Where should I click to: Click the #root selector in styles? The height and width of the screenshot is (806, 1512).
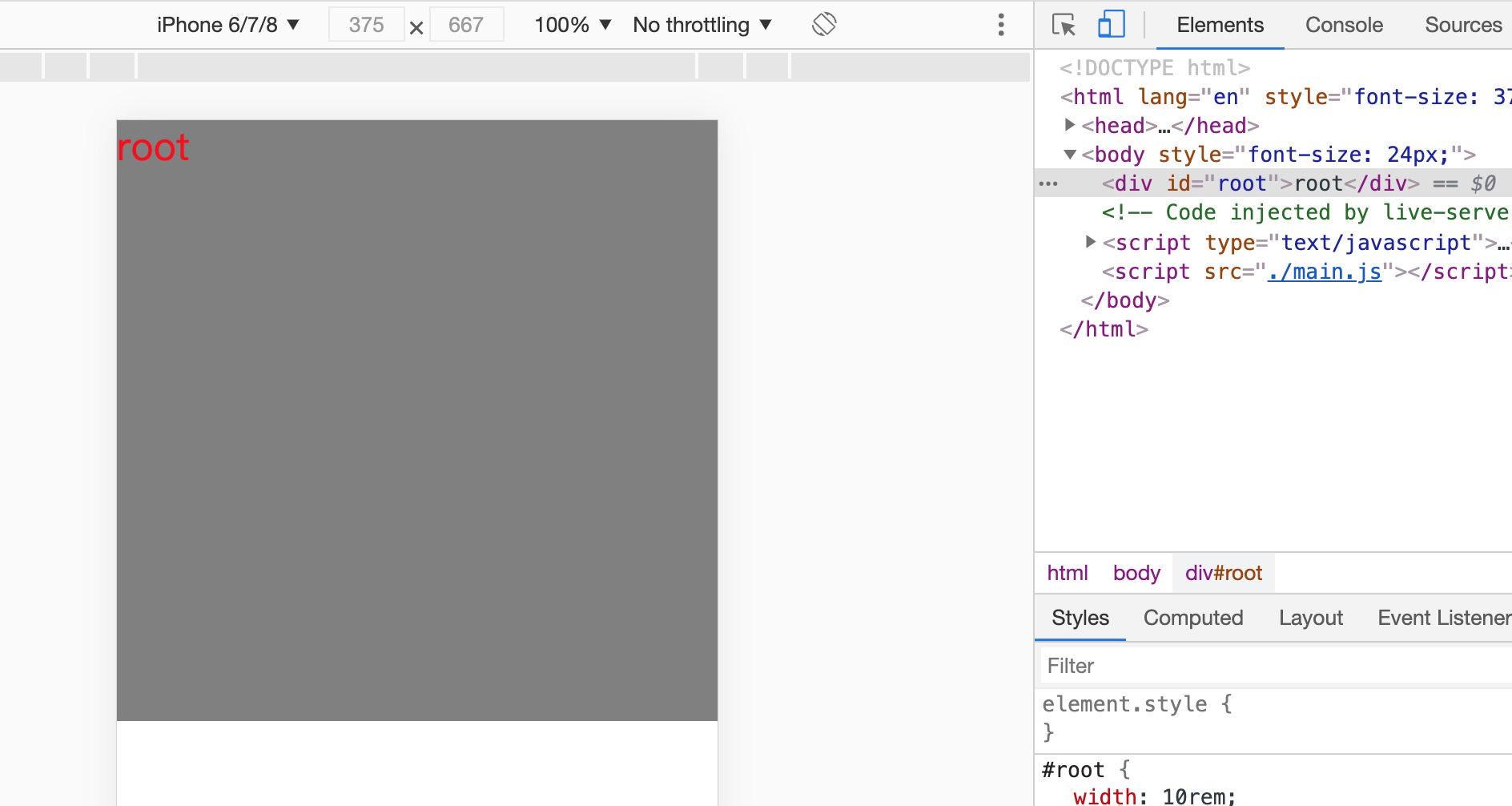1072,770
